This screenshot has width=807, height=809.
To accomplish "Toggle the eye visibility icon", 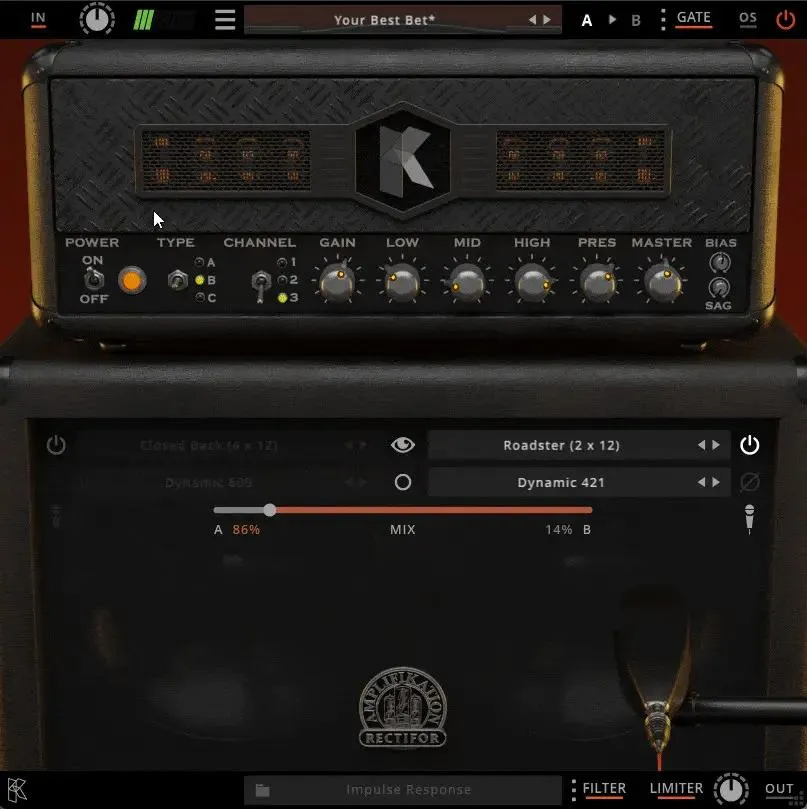I will pos(403,445).
